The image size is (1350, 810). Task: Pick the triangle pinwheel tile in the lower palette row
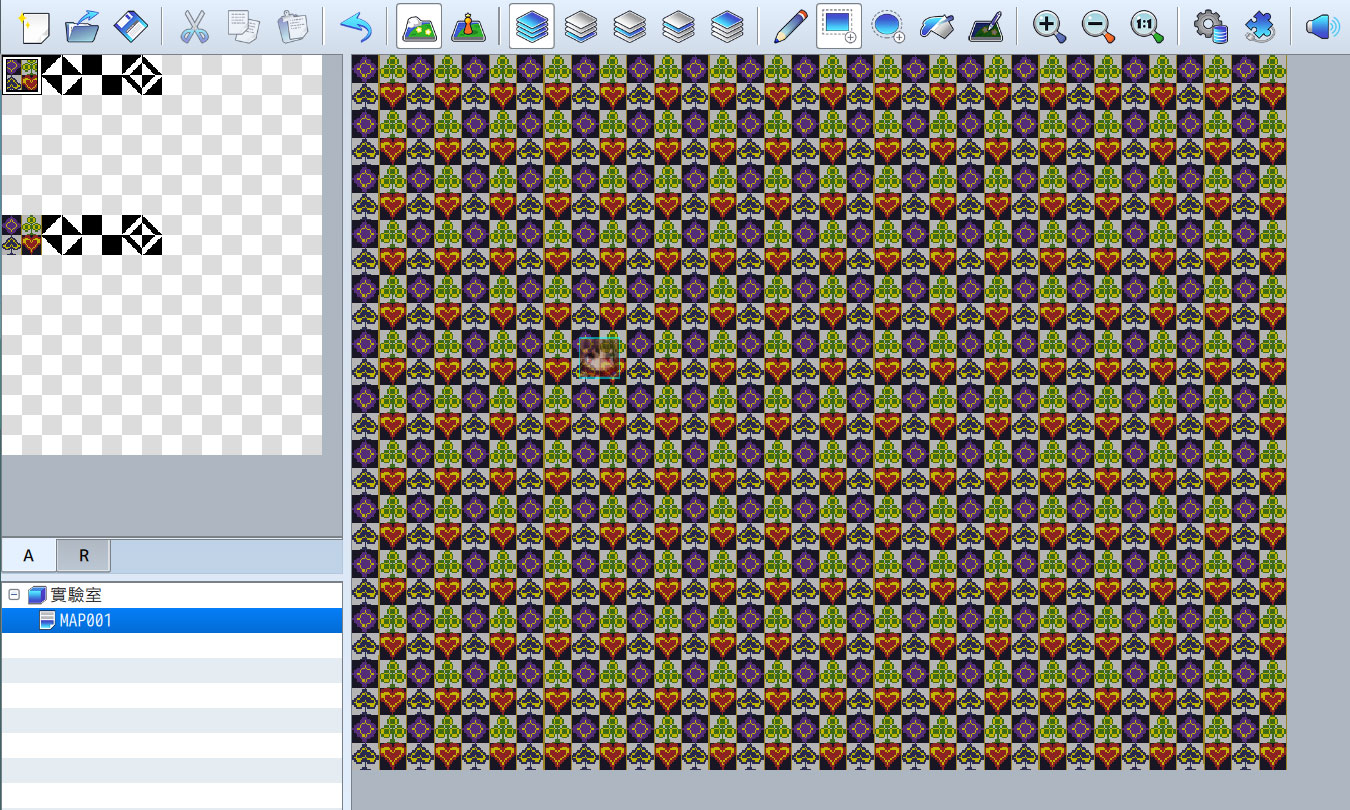pos(62,235)
